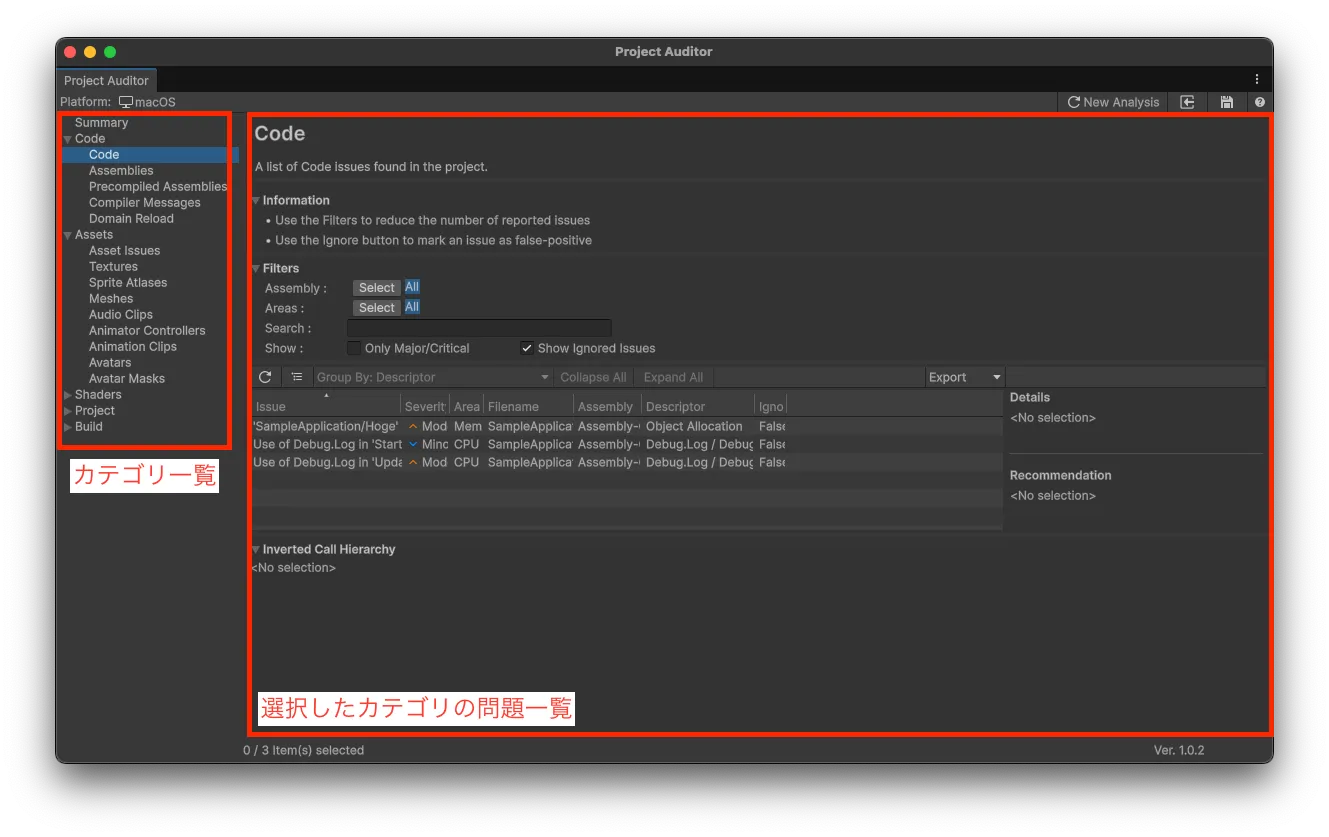Click the refresh icon above the issue table

point(265,377)
